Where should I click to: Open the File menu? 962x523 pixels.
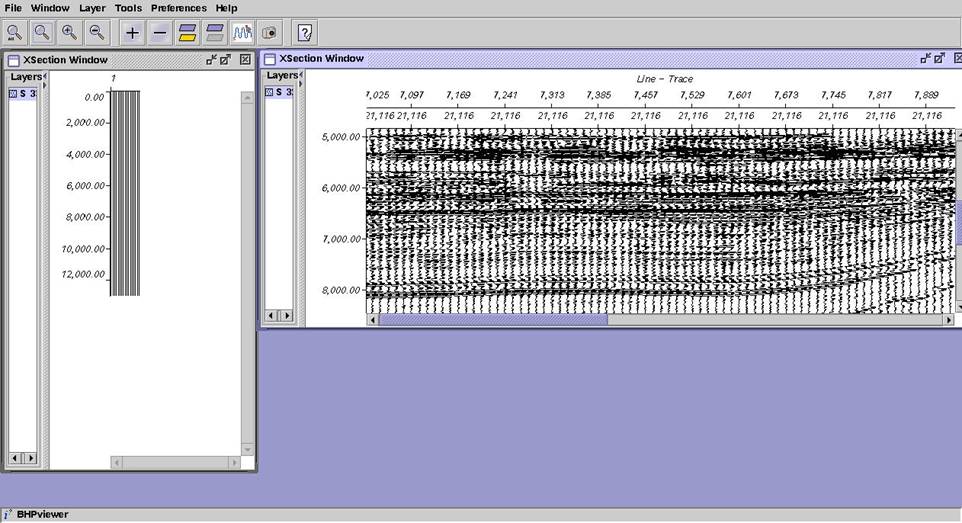13,8
